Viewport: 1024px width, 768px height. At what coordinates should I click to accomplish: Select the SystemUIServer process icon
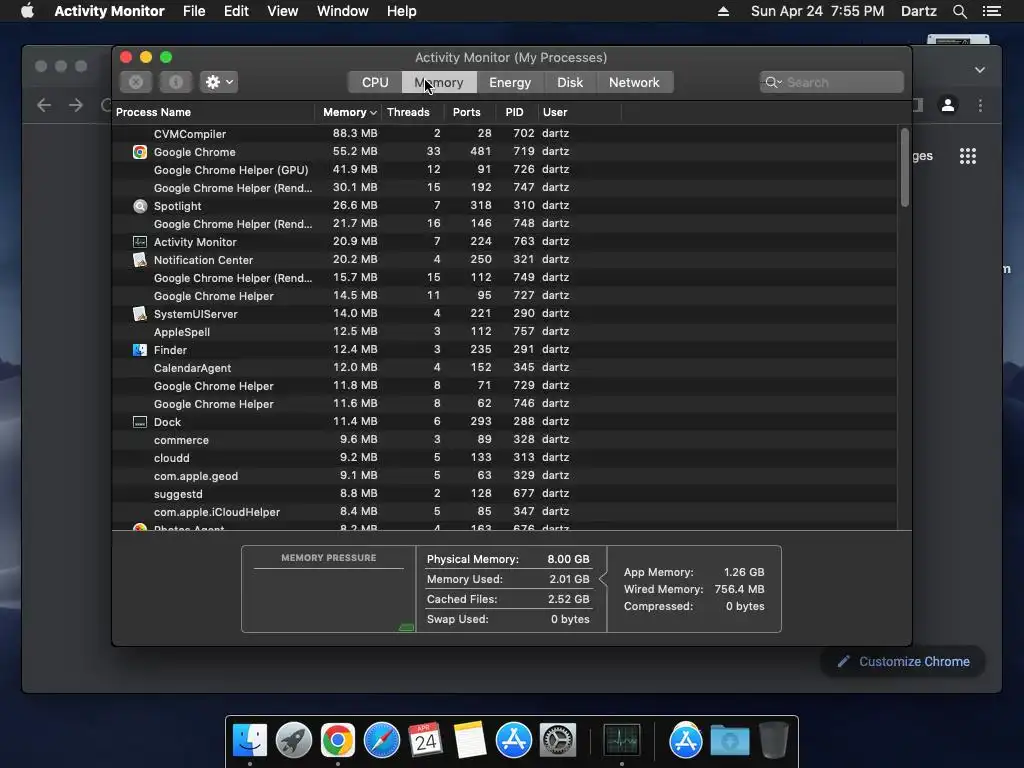point(140,314)
